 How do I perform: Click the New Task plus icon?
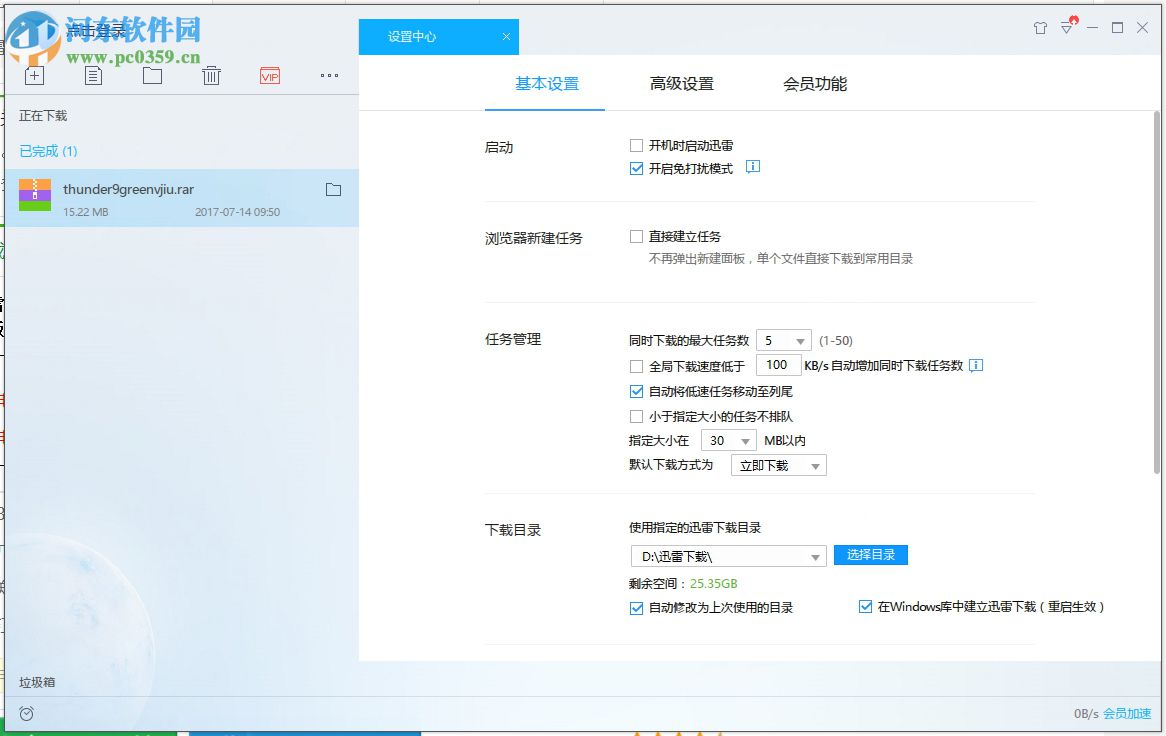34,75
